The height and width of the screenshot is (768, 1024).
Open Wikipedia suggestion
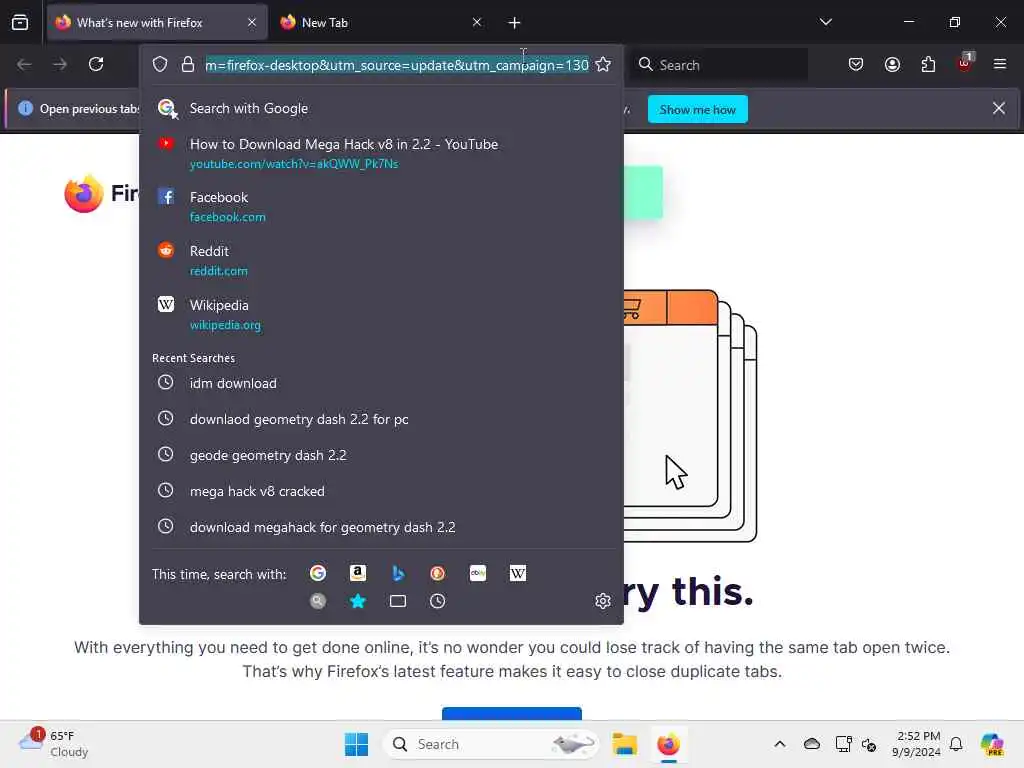381,315
